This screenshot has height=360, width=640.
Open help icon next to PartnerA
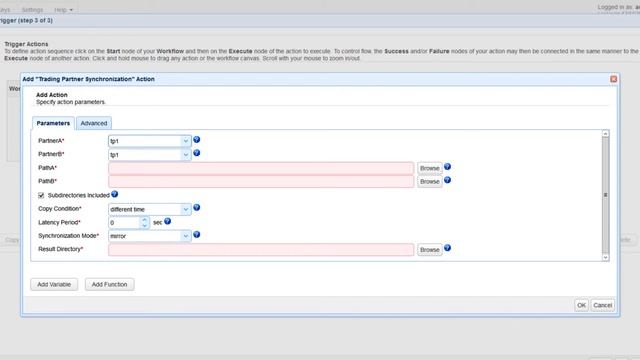click(197, 140)
